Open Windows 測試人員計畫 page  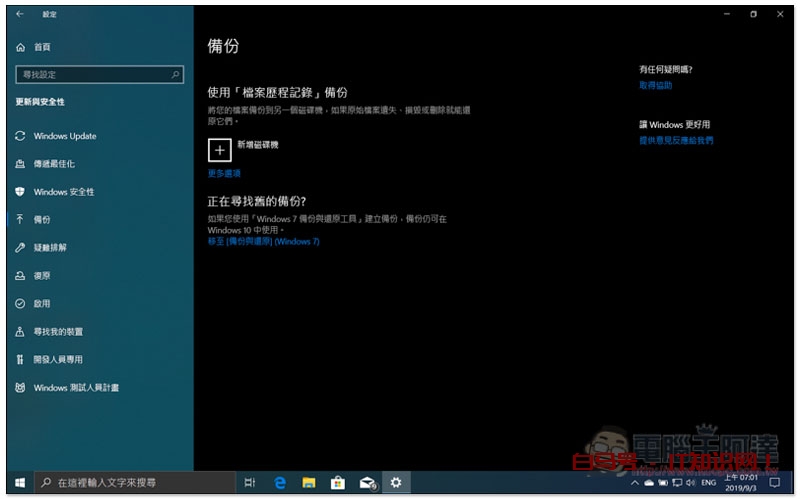76,387
